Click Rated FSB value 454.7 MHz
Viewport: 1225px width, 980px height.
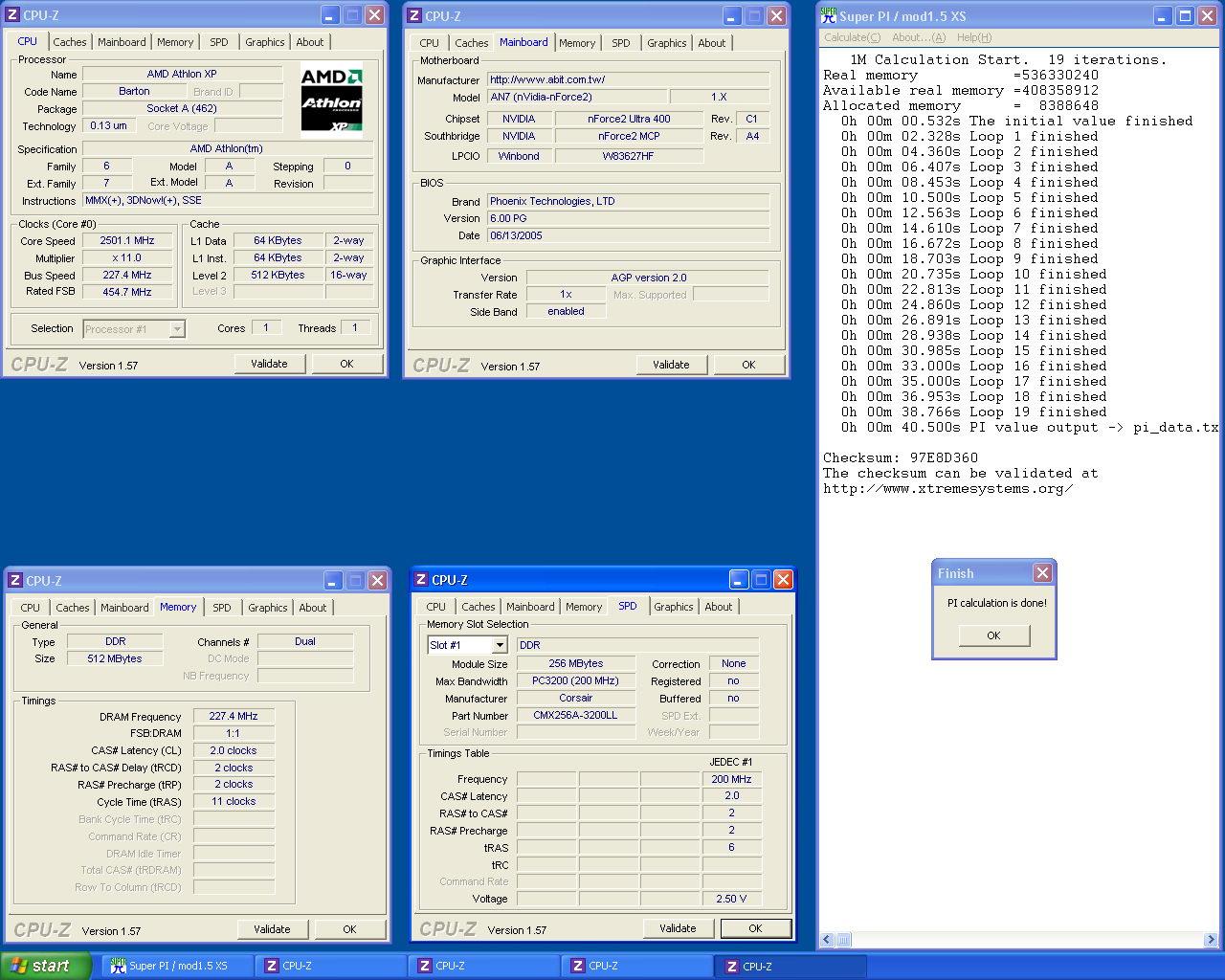(126, 293)
